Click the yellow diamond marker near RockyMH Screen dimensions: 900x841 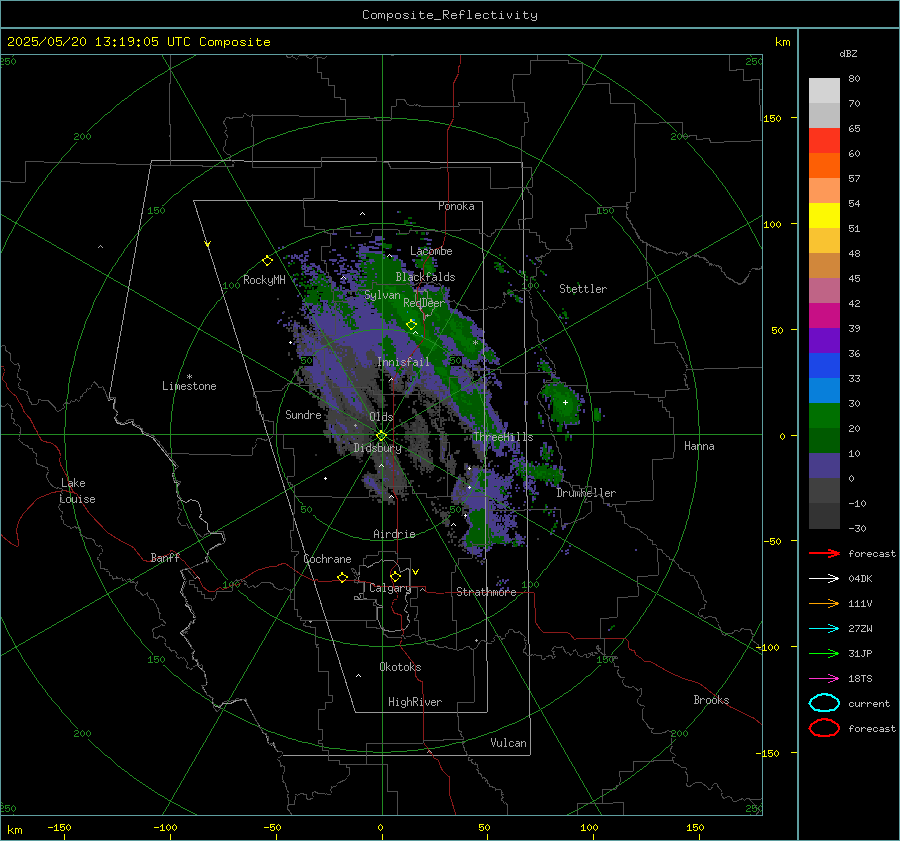267,261
